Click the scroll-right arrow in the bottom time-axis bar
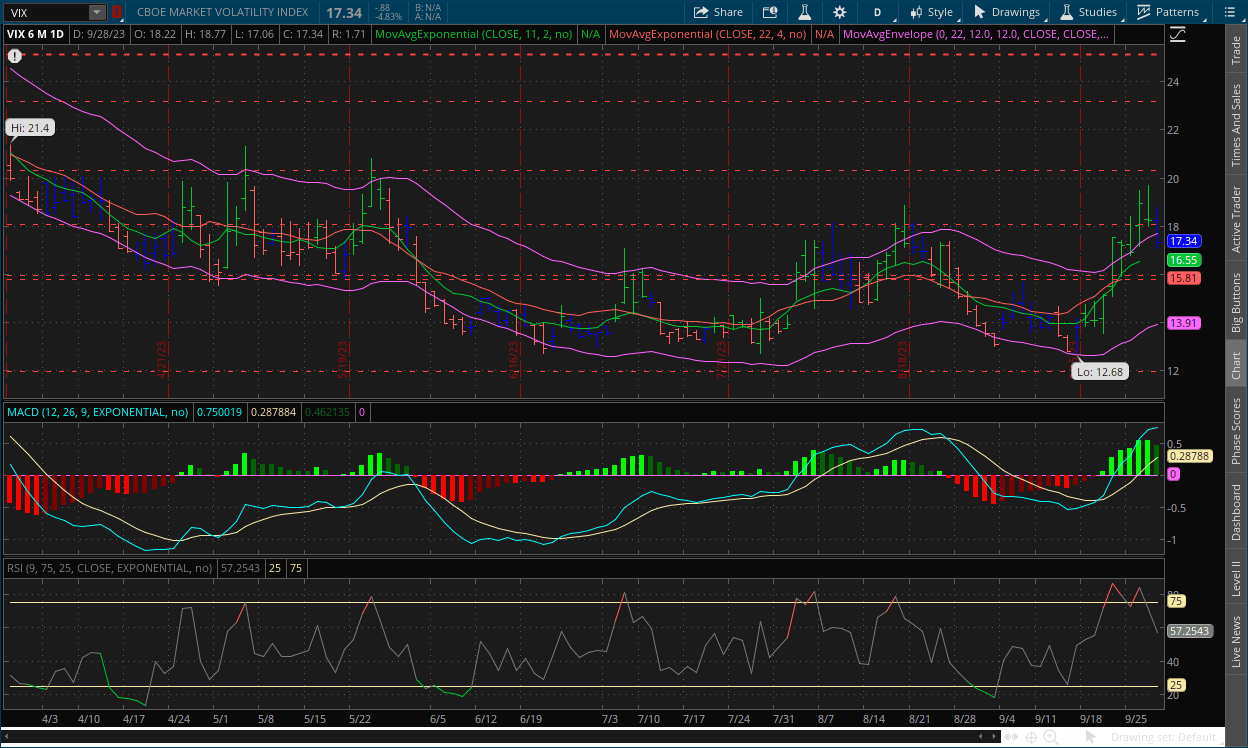 pos(994,737)
